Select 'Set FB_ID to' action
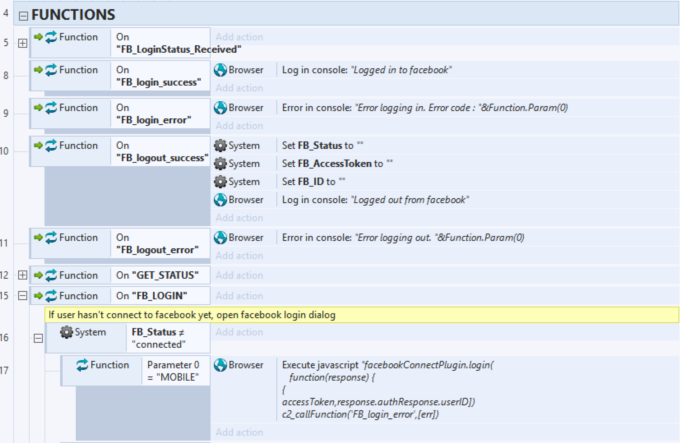The height and width of the screenshot is (443, 680). (x=313, y=182)
